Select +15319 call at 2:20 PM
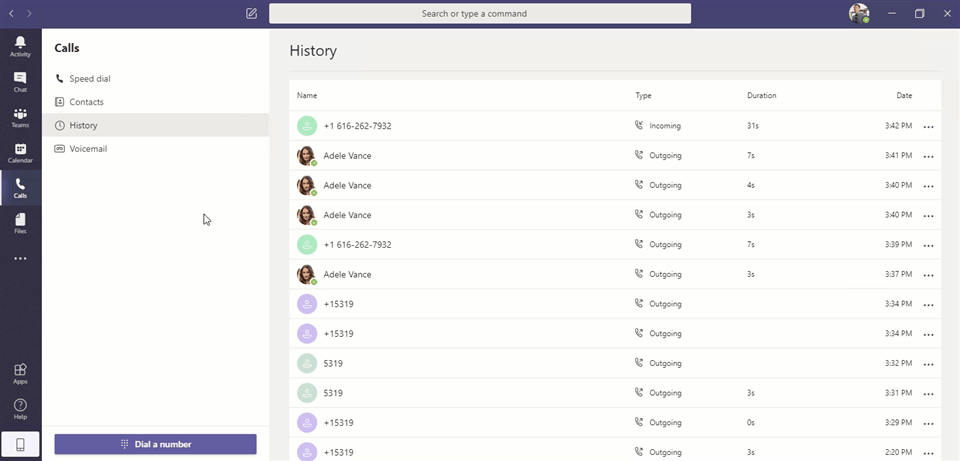This screenshot has width=960, height=461. (615, 450)
